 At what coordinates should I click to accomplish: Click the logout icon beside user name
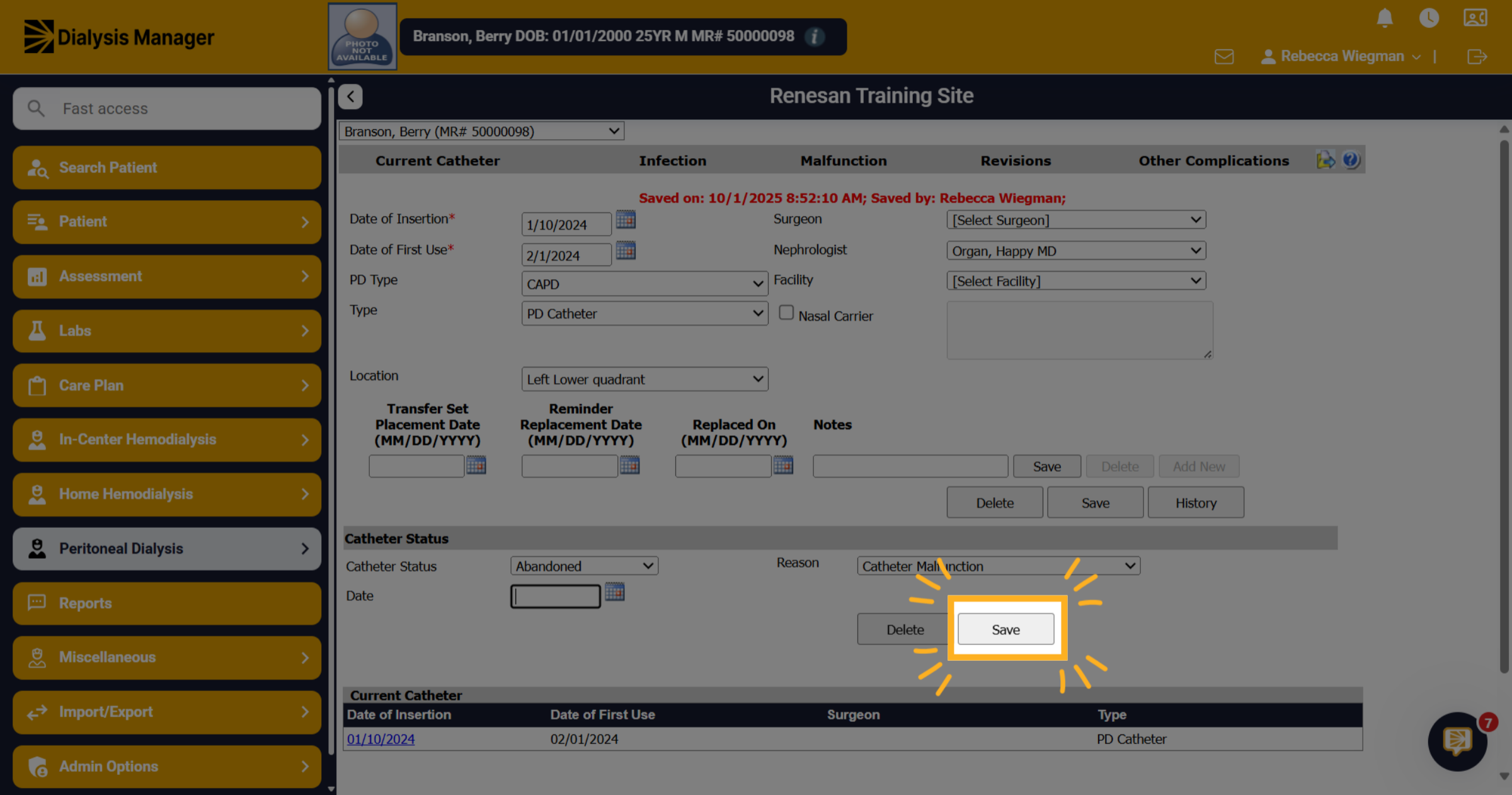[x=1477, y=57]
